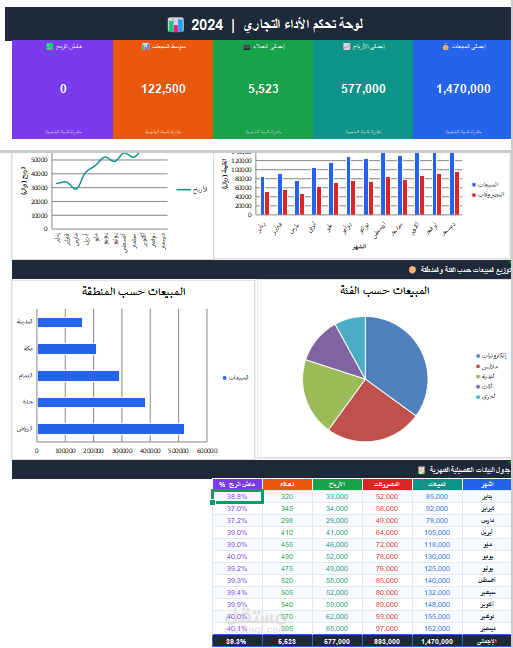This screenshot has height=648, width=513.
Task: Select sales cell 162,000
Action: coord(437,629)
